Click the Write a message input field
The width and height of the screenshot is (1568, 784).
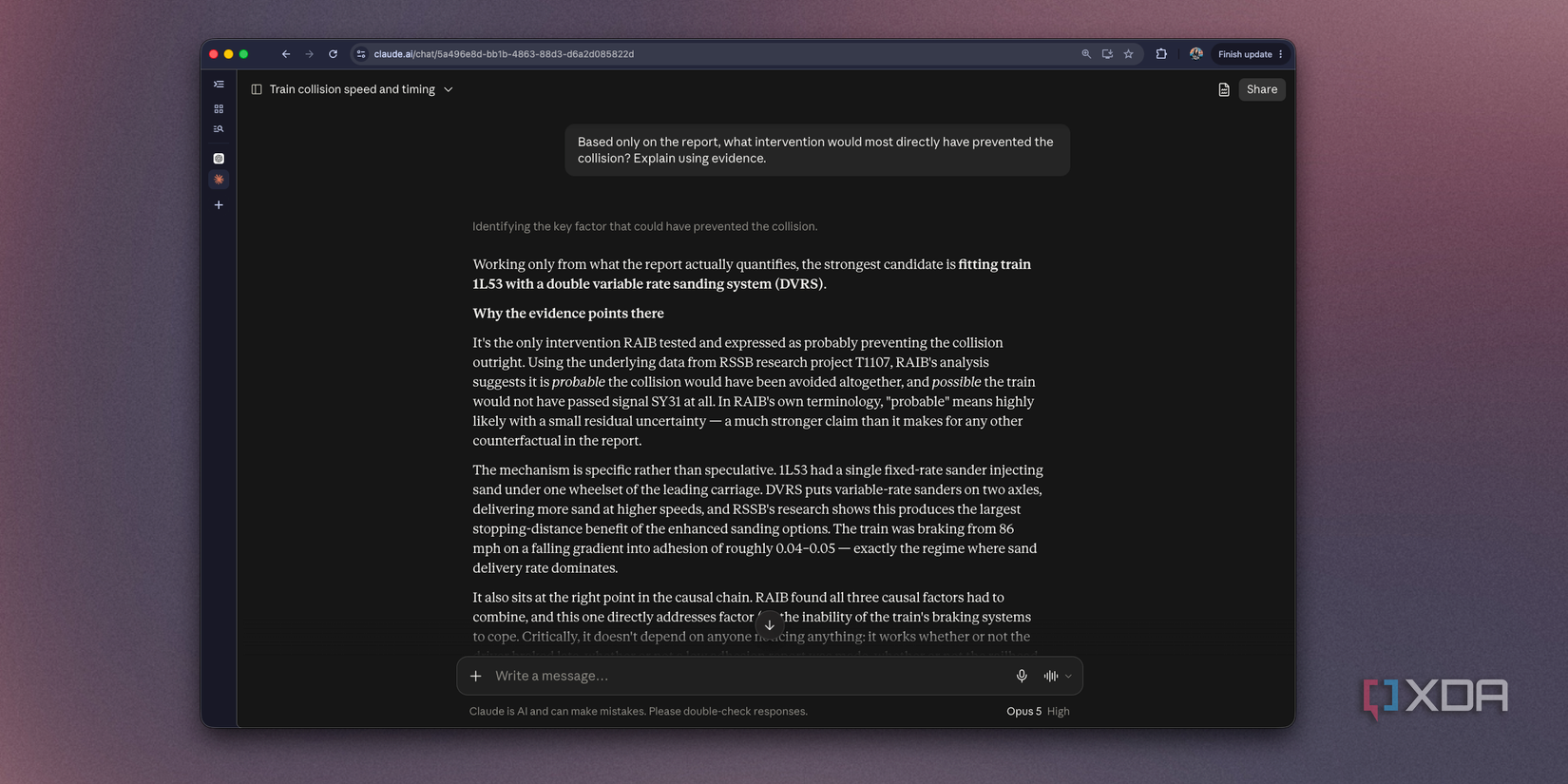751,676
